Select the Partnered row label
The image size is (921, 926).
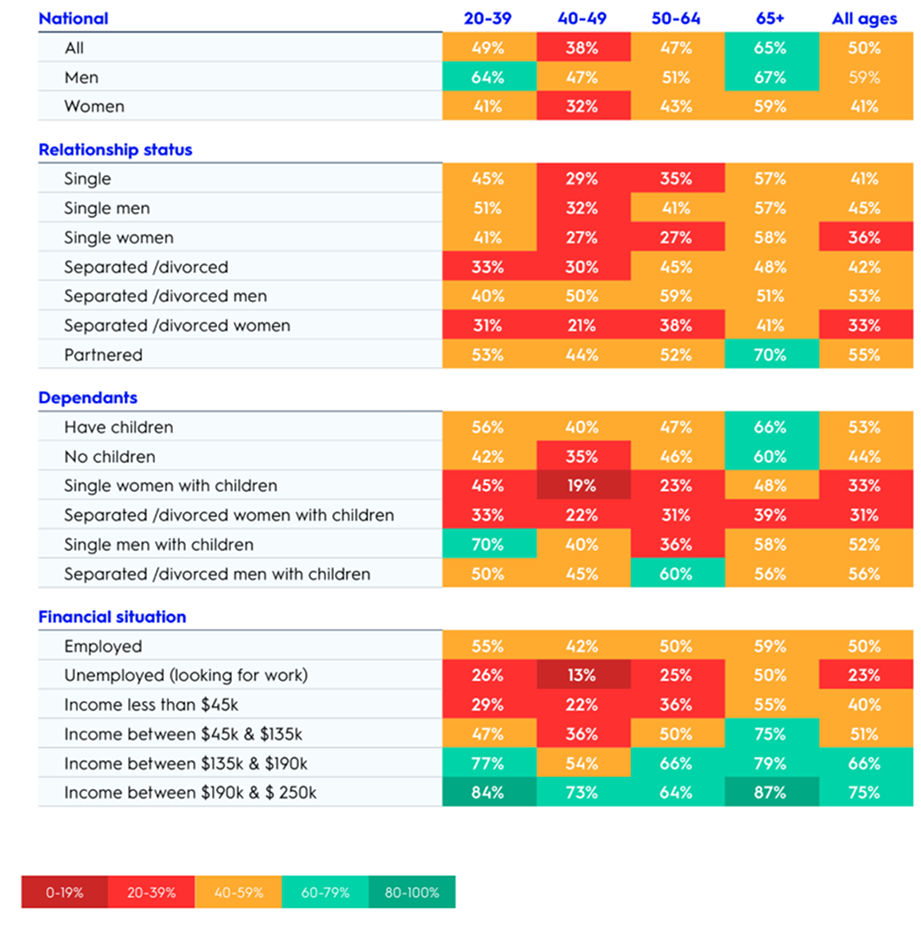(103, 355)
